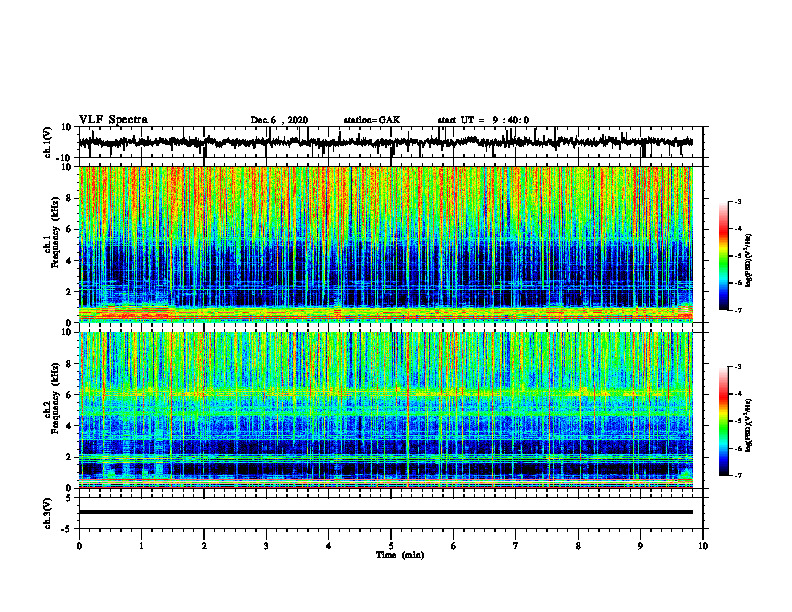The width and height of the screenshot is (792, 612).
Task: Click the ch.1 voltage waveform trace
Action: click(x=386, y=142)
